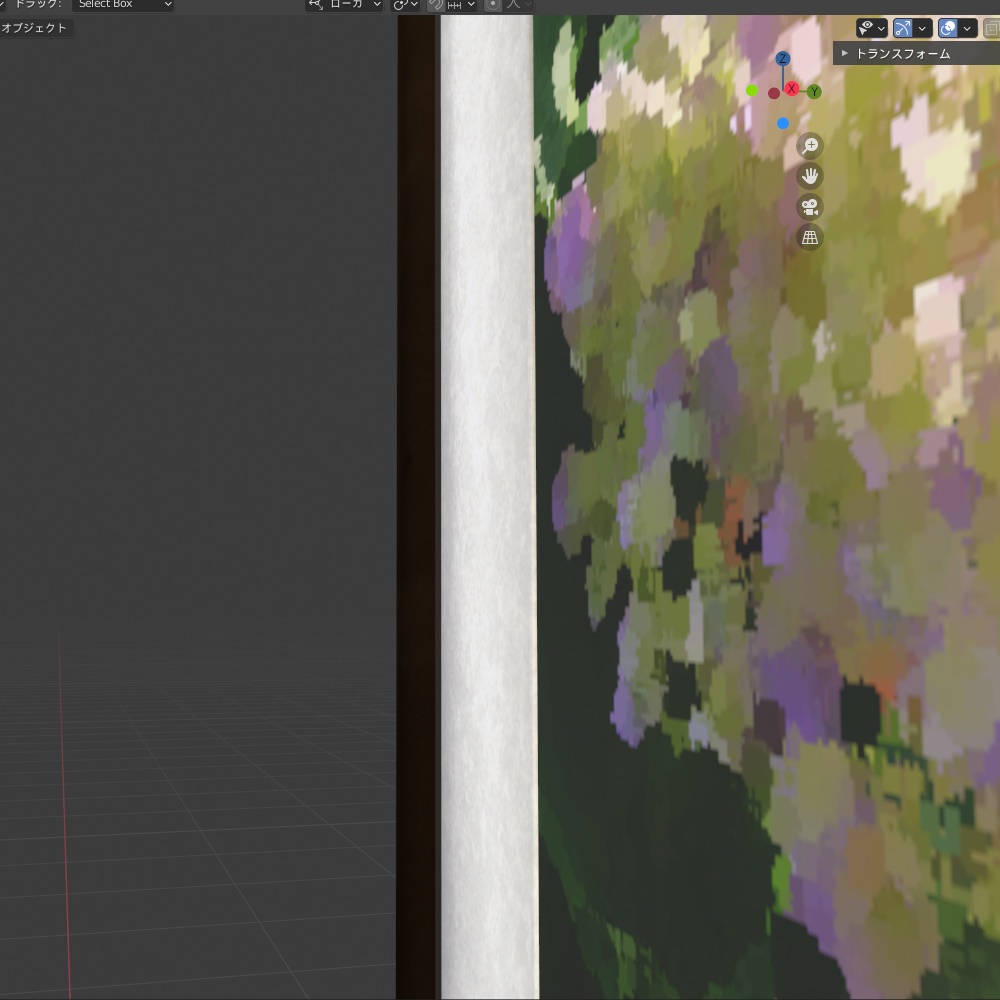Expand the トランスフォーム panel

tap(916, 54)
